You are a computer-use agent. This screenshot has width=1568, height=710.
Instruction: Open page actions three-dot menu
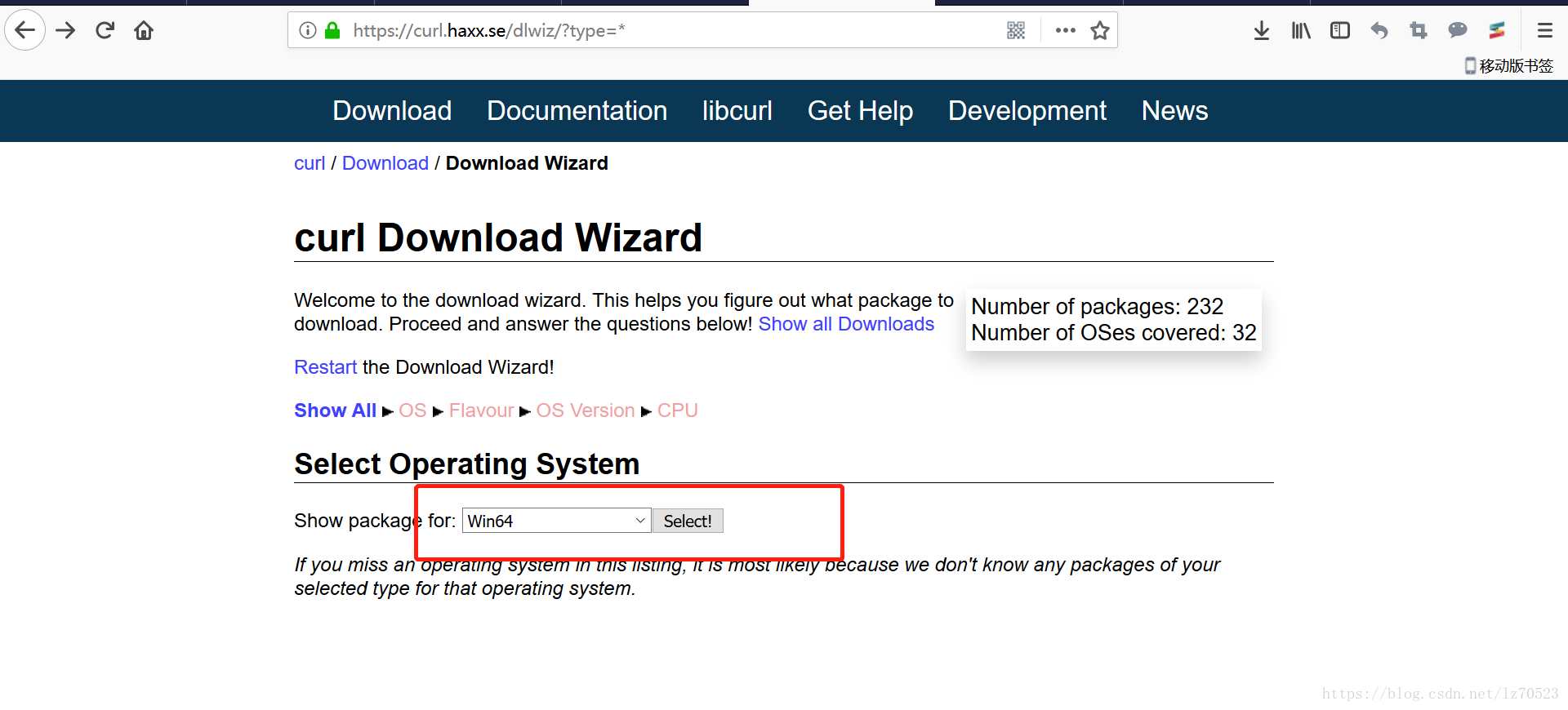pyautogui.click(x=1065, y=30)
